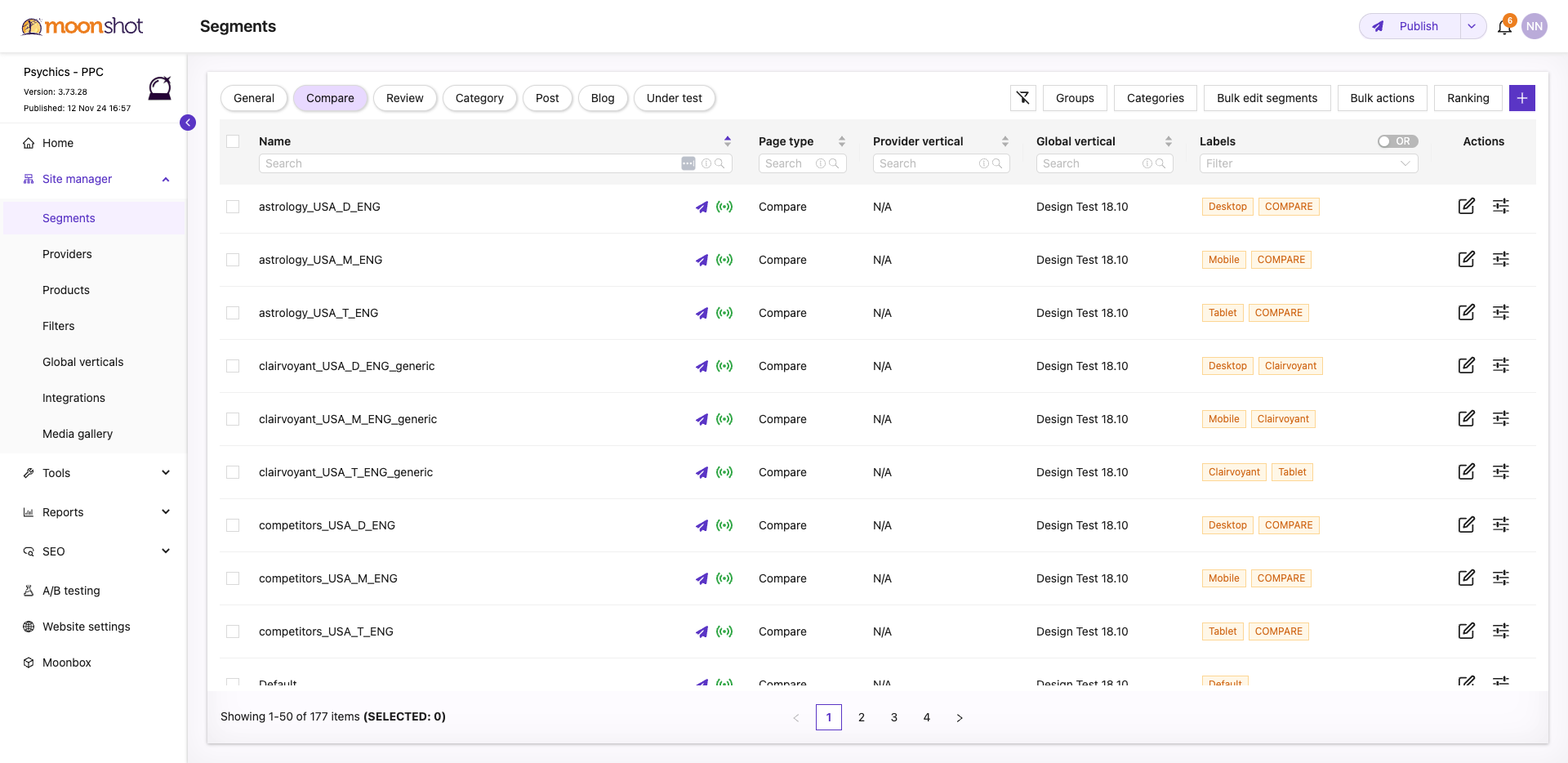Open Ranking
This screenshot has width=1568, height=763.
coord(1468,98)
